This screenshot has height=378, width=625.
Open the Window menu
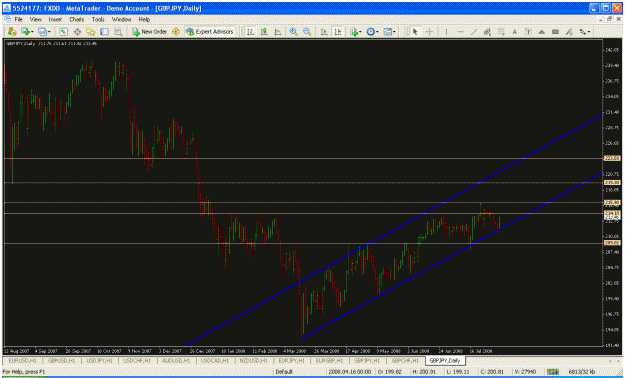[x=121, y=19]
